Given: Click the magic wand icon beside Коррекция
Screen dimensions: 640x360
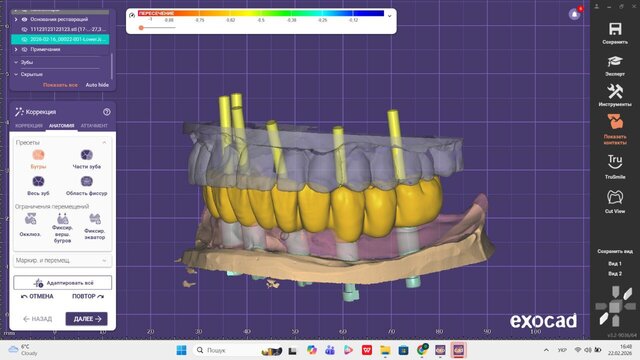Looking at the screenshot, I should point(19,111).
